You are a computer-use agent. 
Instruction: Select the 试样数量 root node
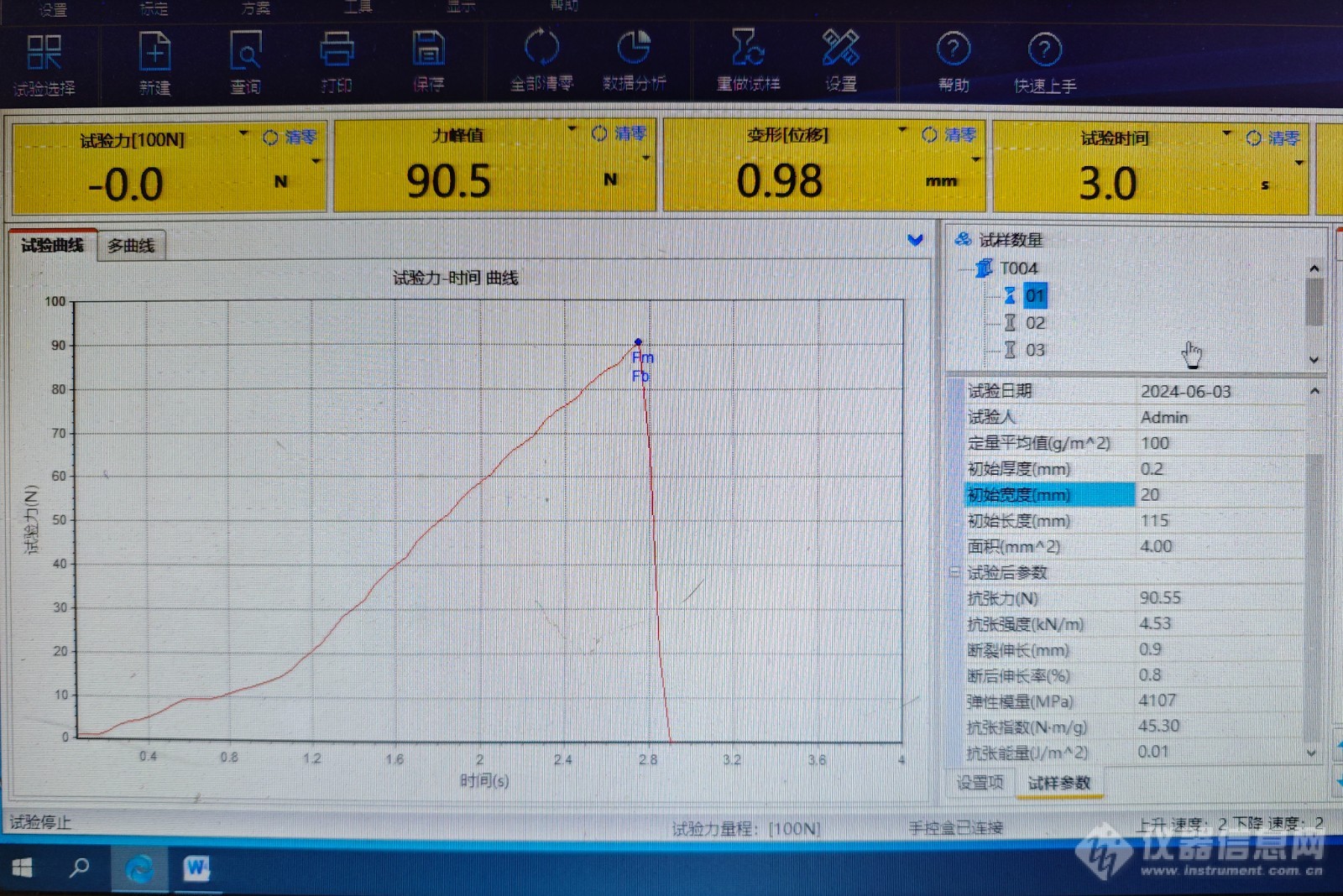[x=1011, y=240]
